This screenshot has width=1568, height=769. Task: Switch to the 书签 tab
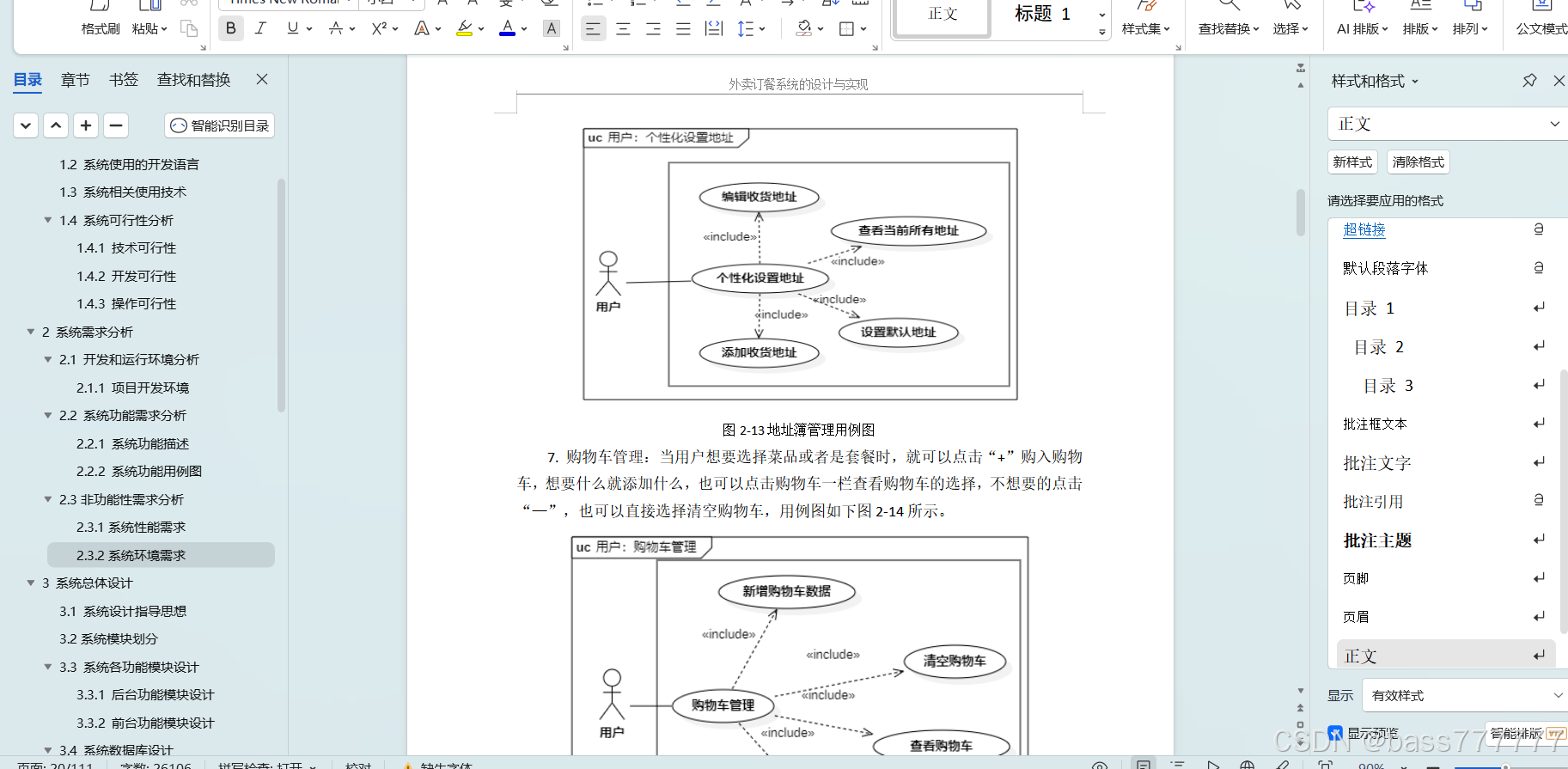(124, 80)
